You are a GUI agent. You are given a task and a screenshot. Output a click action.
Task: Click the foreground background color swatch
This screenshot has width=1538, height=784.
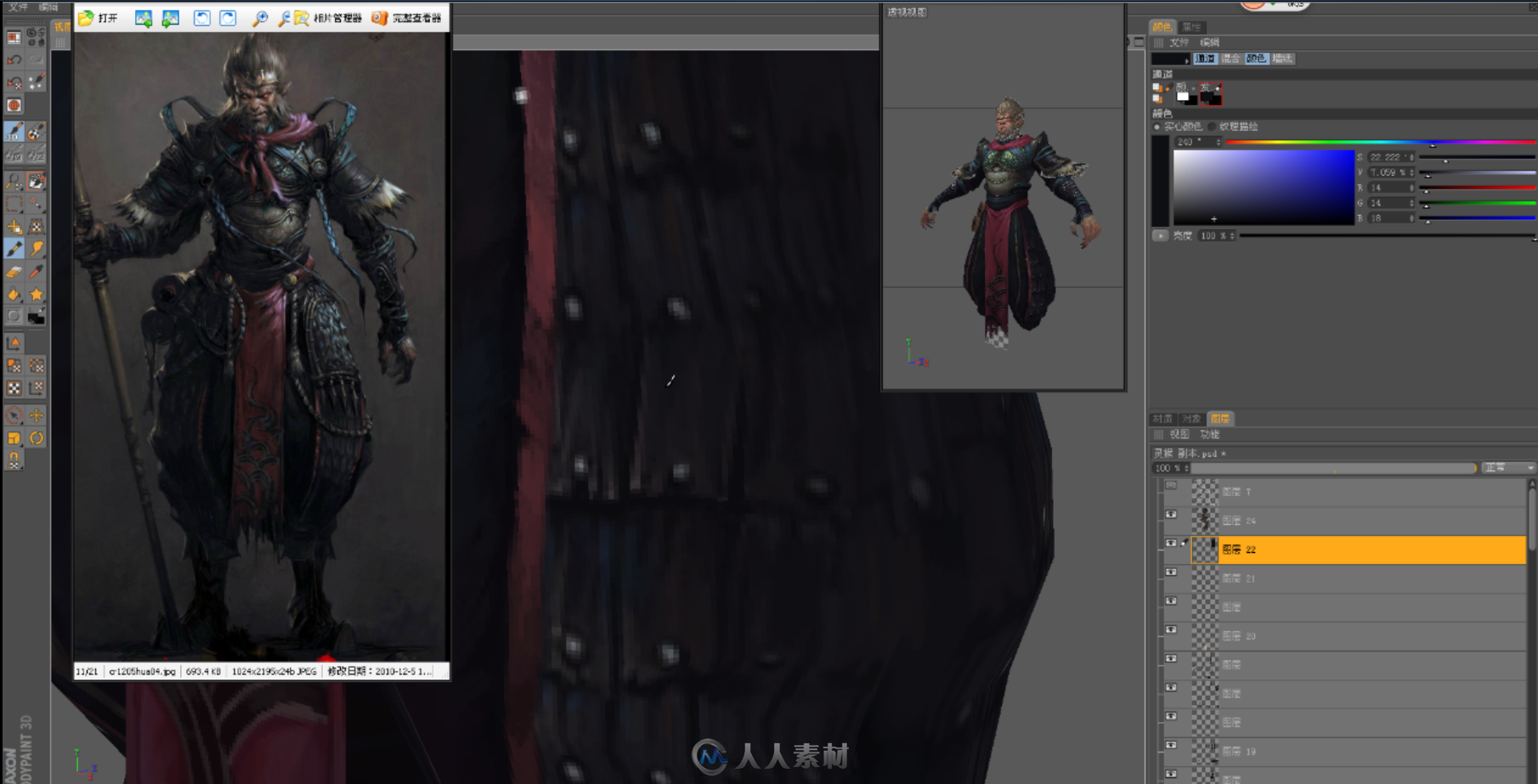coord(36,317)
